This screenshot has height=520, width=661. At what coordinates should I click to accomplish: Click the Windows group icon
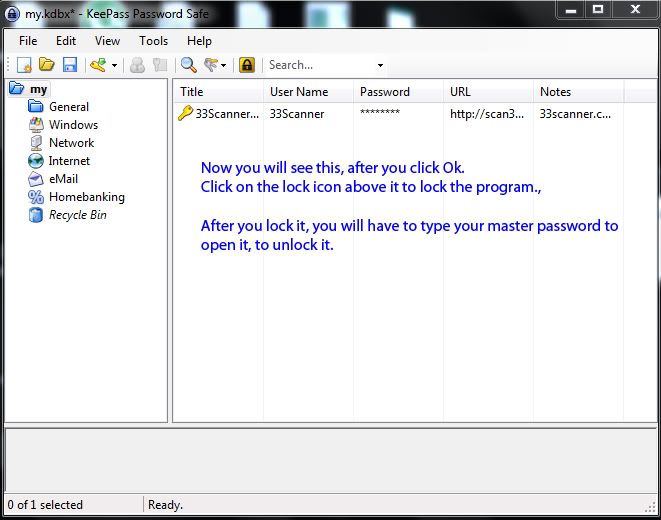coord(36,125)
